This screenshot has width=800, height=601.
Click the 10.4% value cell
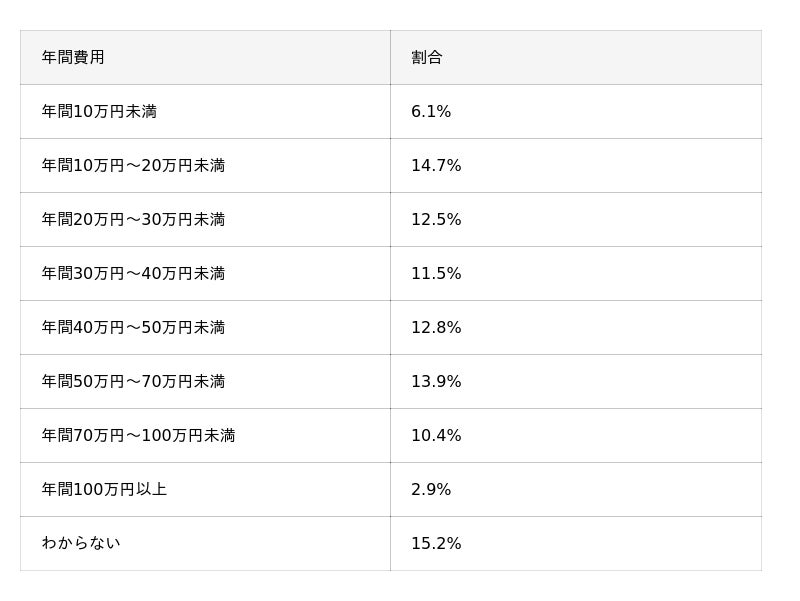[x=436, y=436]
